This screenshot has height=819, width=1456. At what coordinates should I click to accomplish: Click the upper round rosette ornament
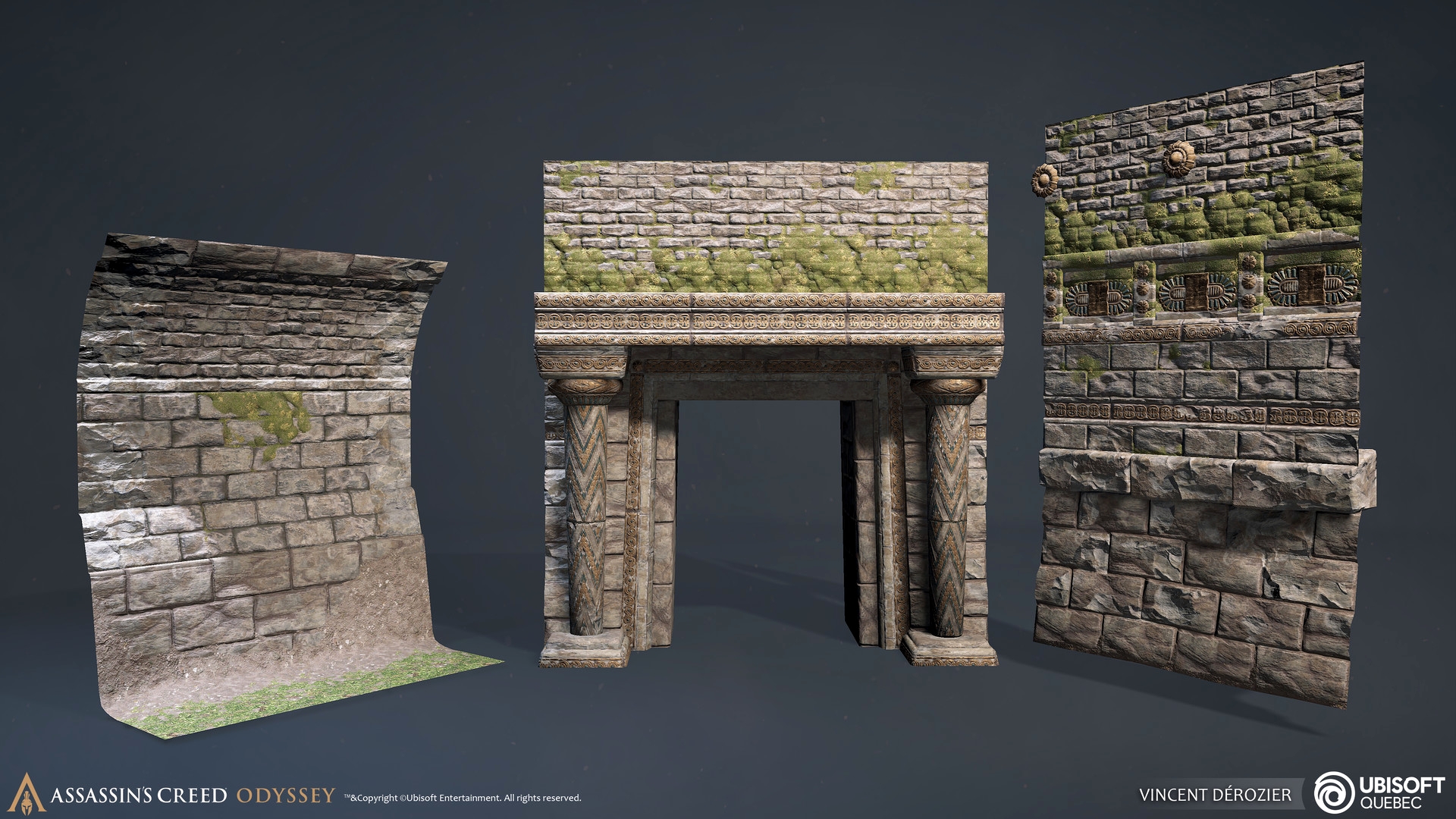coord(1178,158)
